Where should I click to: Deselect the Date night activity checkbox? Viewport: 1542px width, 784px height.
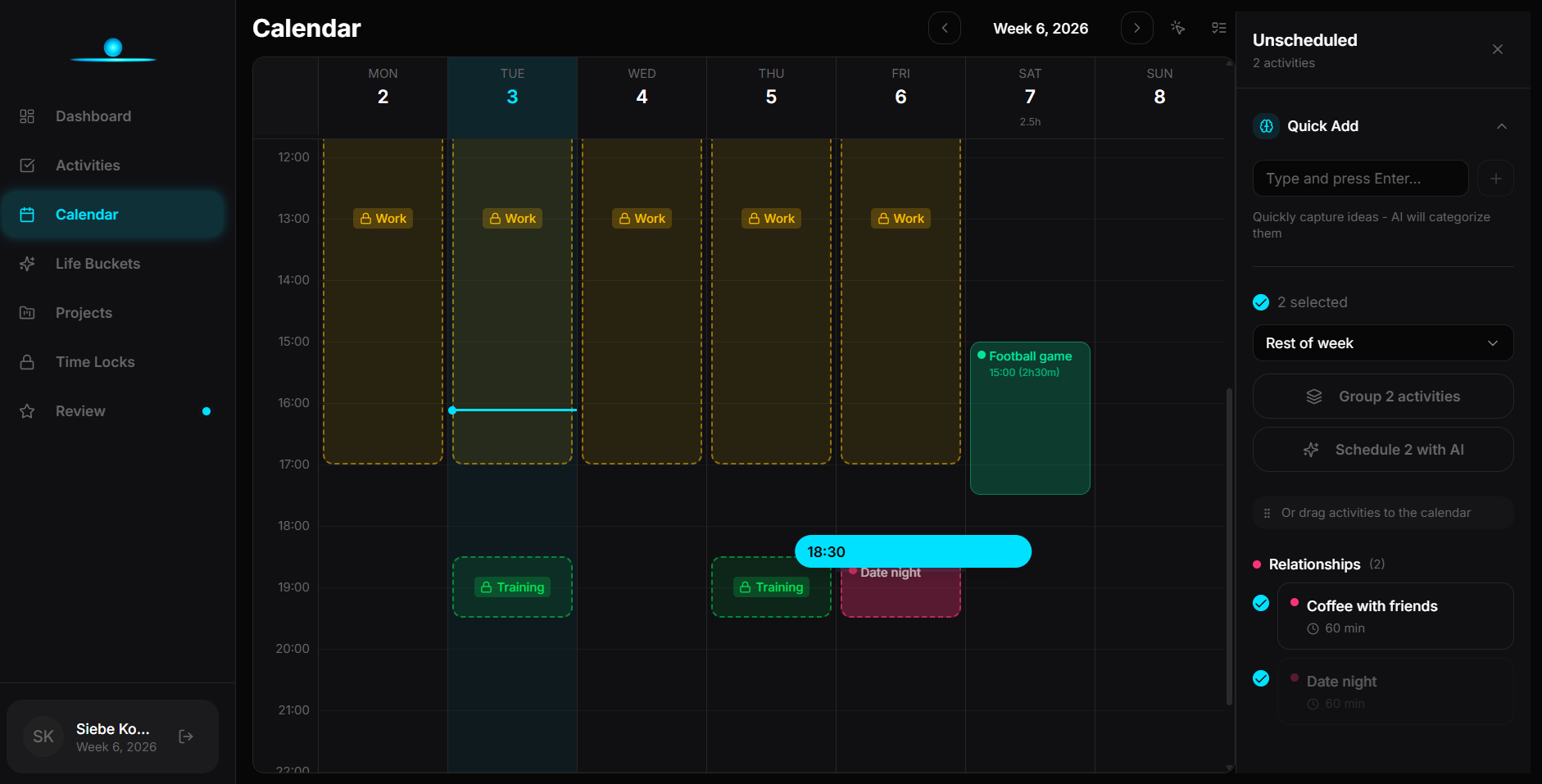[1261, 678]
